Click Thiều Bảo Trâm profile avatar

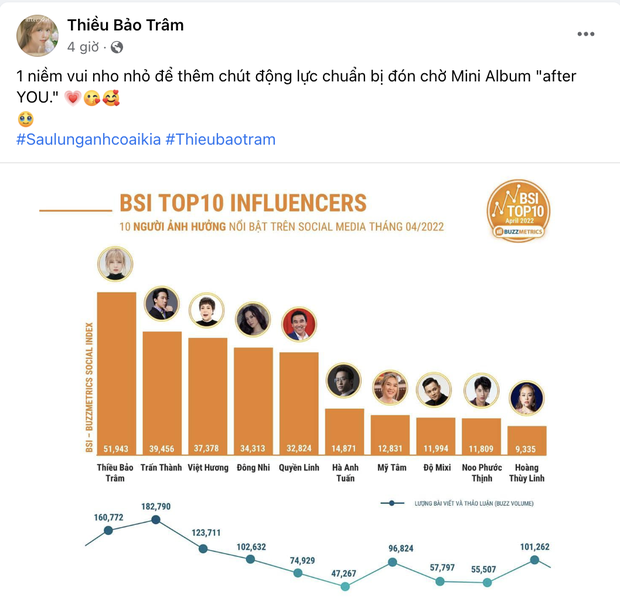37,35
